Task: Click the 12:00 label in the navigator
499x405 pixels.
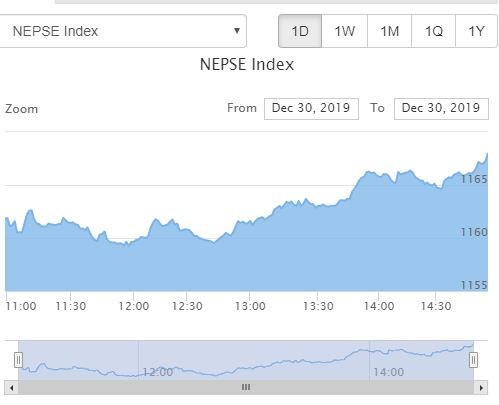Action: [158, 372]
